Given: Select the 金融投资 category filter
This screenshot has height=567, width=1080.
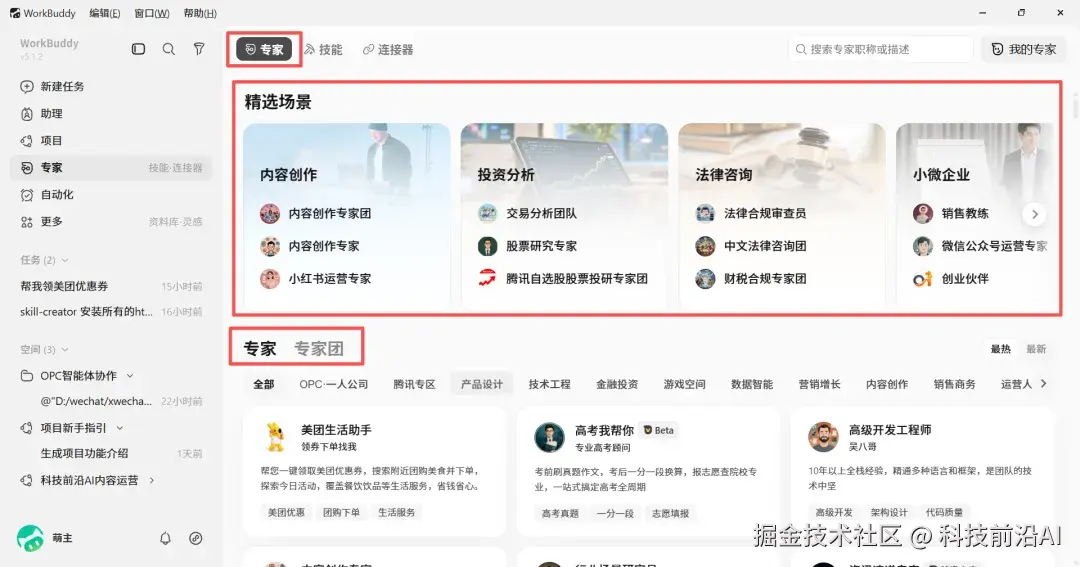Looking at the screenshot, I should tap(616, 384).
